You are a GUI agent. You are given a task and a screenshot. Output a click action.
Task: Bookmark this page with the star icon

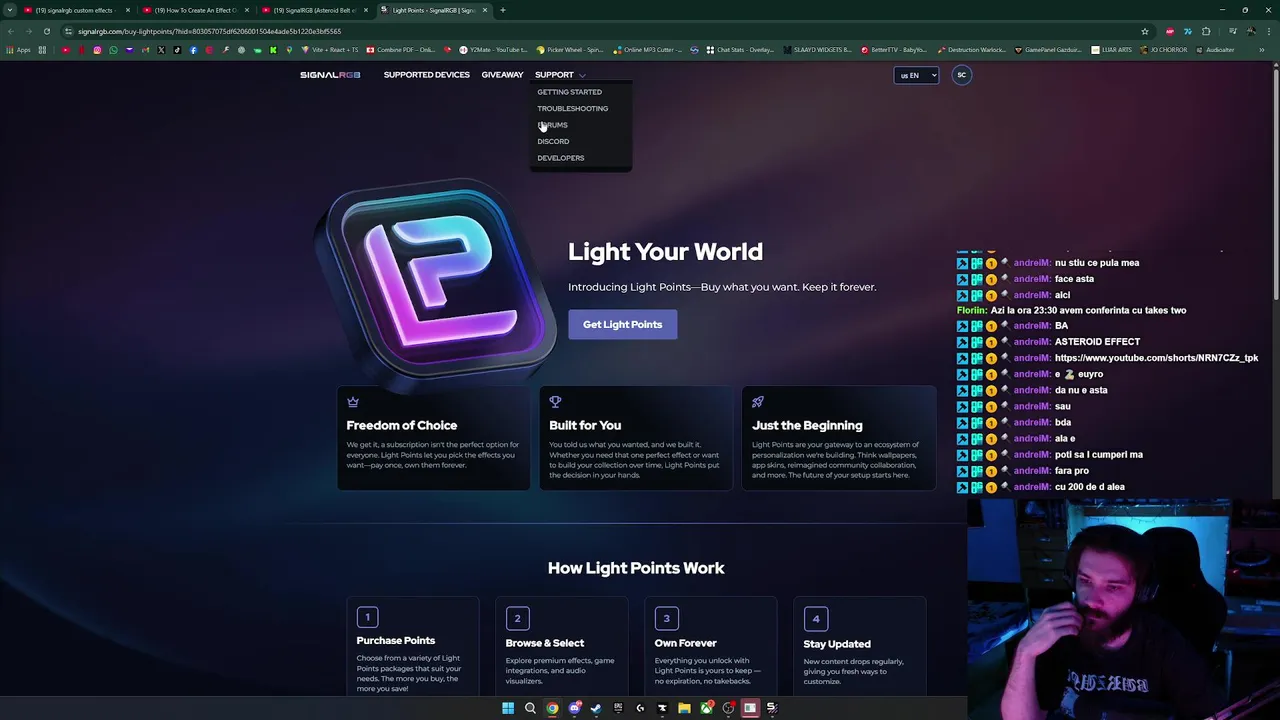click(x=1145, y=31)
